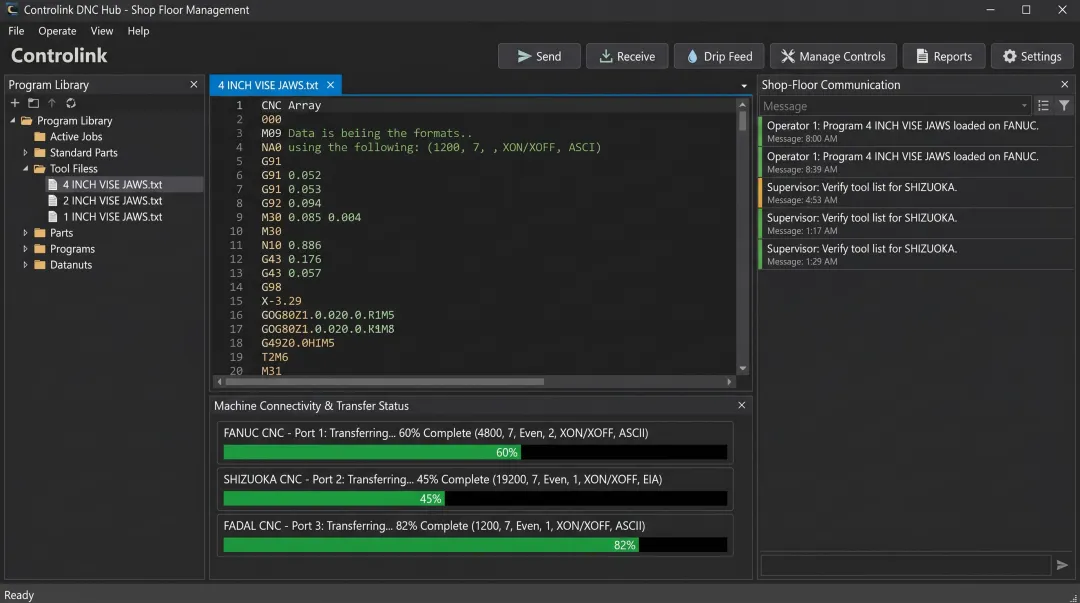This screenshot has width=1080, height=603.
Task: Close the Machine Connectivity panel
Action: tap(741, 405)
